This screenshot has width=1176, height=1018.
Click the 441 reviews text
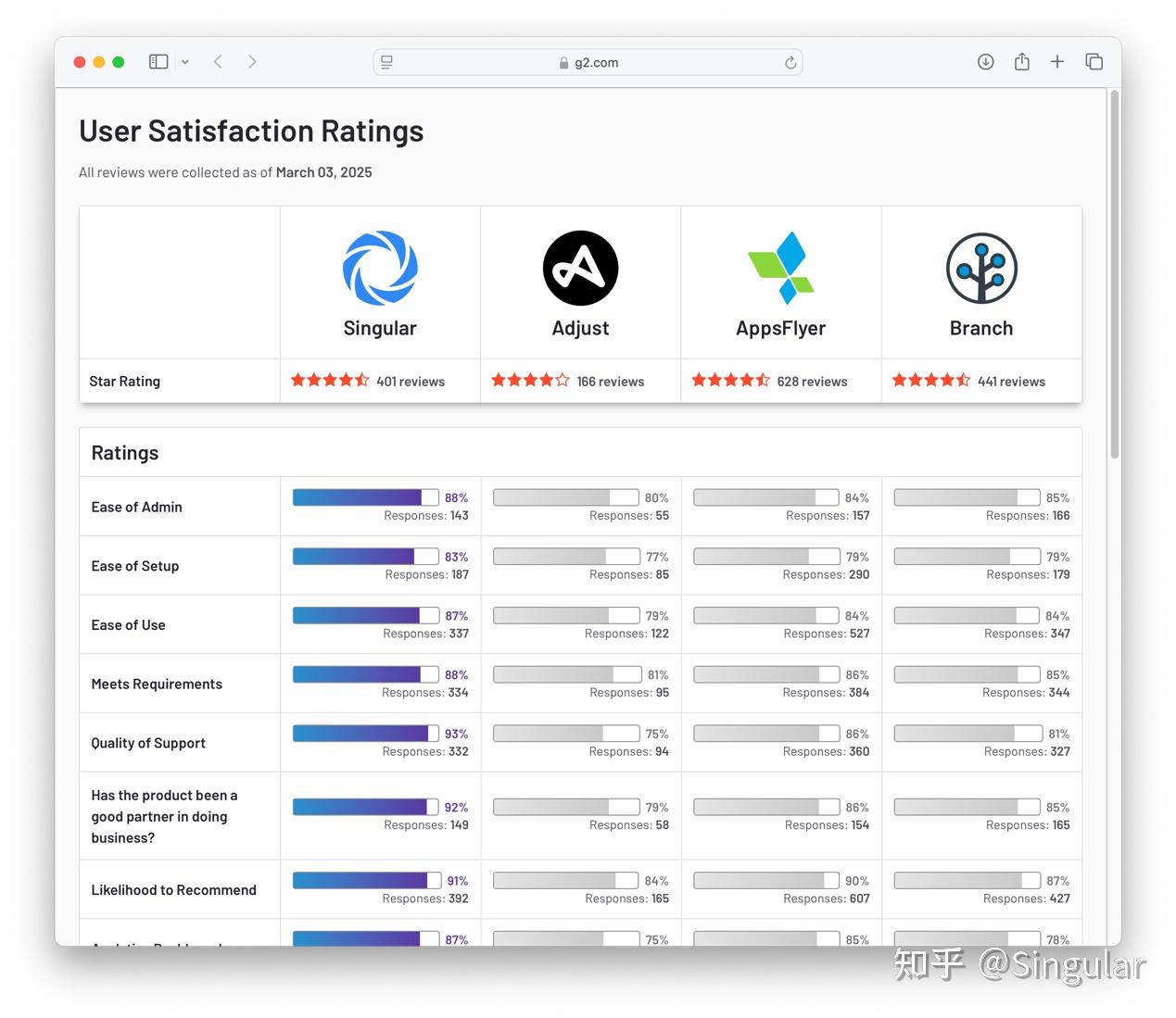point(1012,382)
